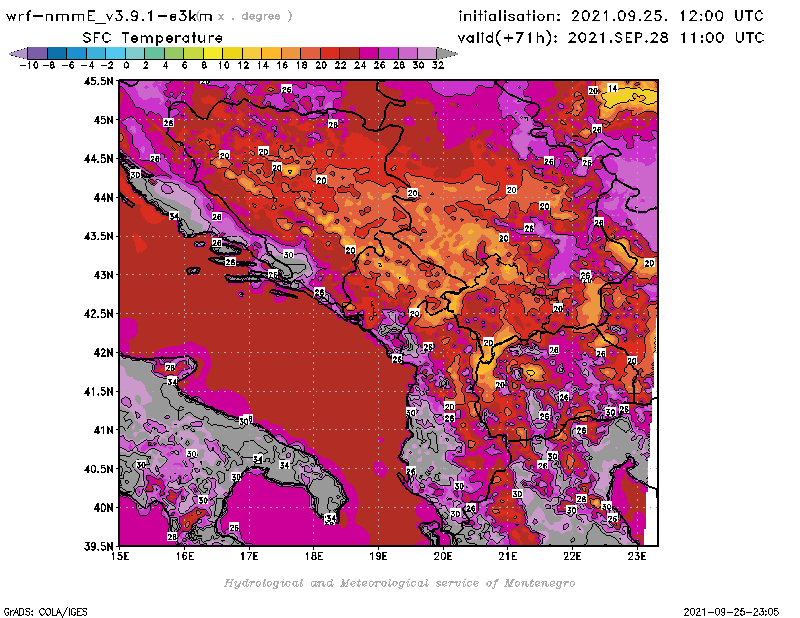Click the orange 14 to 16 legend swatch

(x=271, y=53)
